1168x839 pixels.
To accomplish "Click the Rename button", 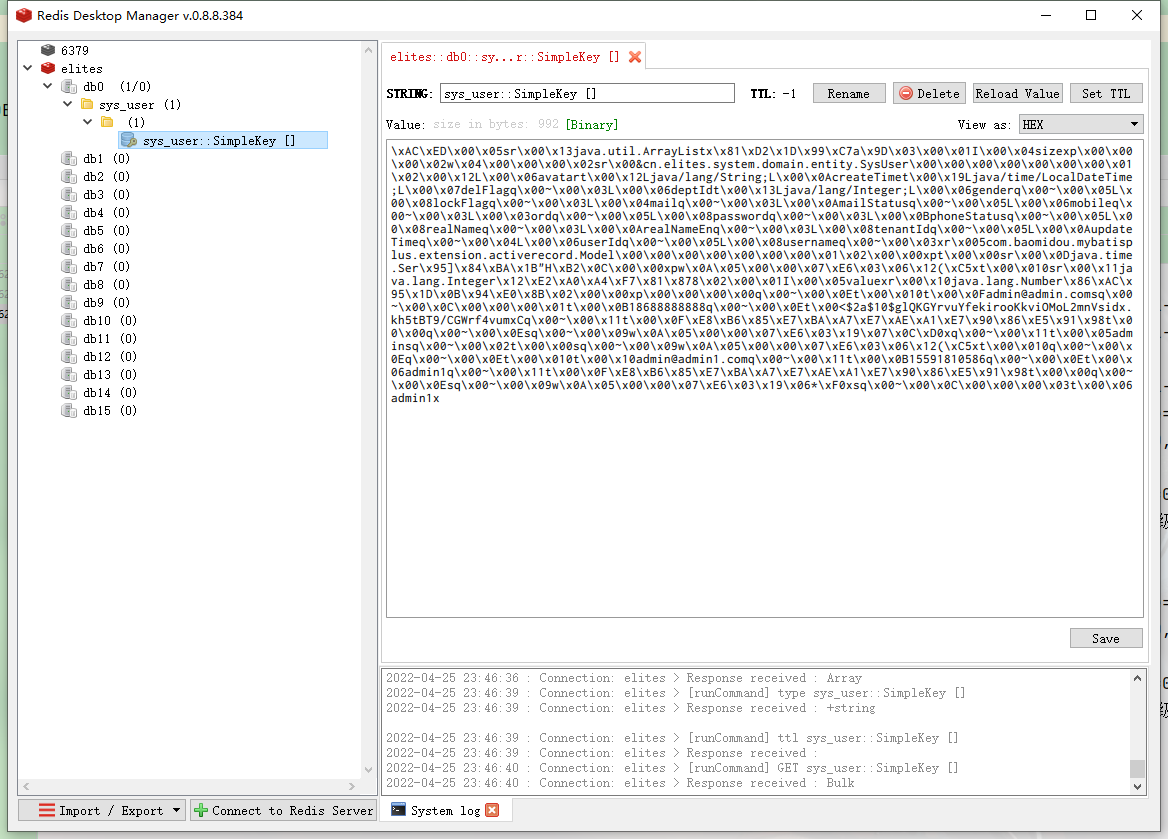I will [848, 93].
